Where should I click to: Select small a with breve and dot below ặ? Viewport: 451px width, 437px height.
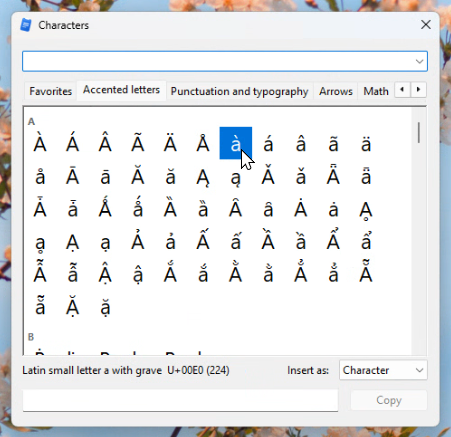(105, 307)
